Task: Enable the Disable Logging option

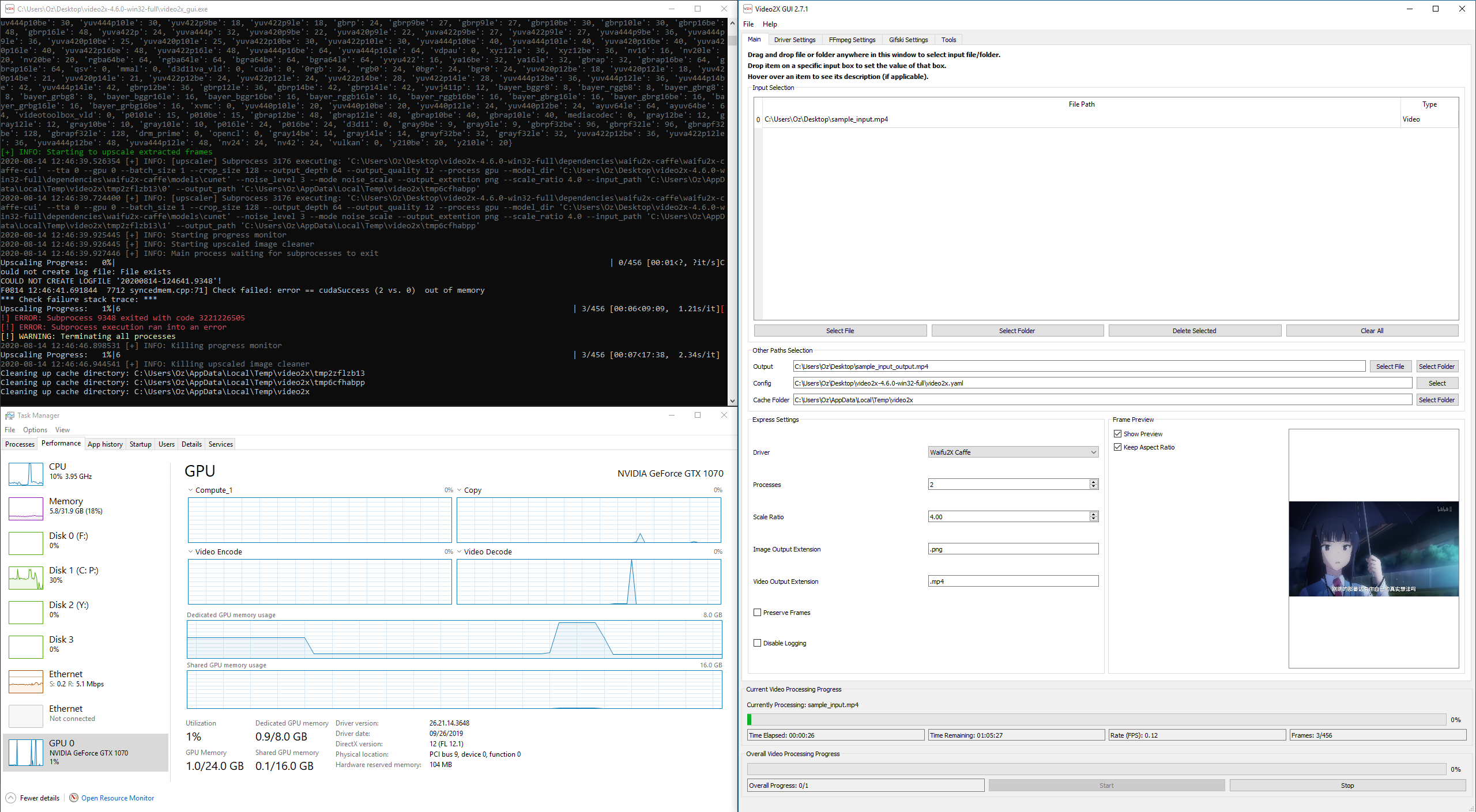Action: (x=758, y=643)
